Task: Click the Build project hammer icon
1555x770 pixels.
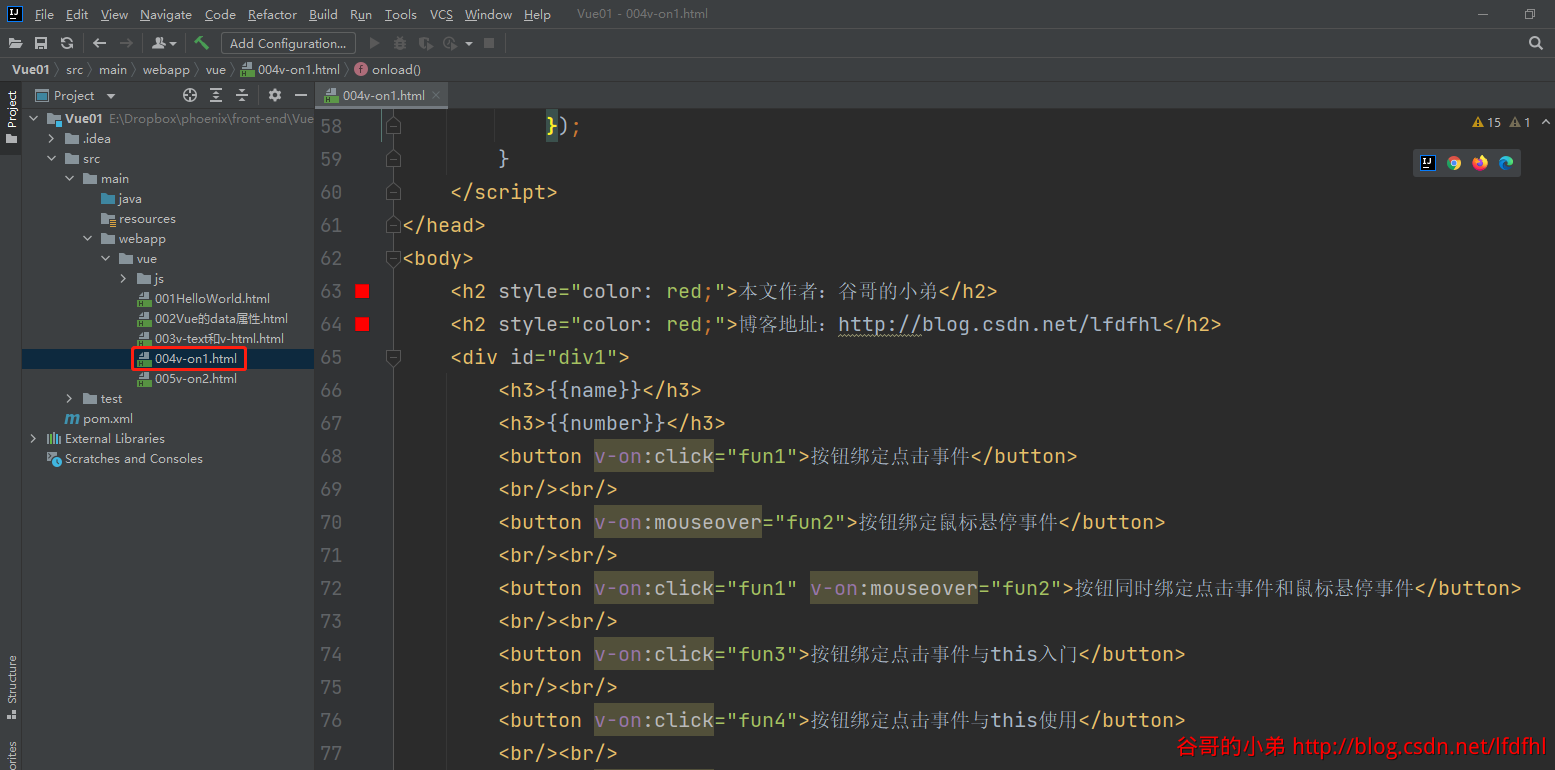Action: pyautogui.click(x=201, y=43)
